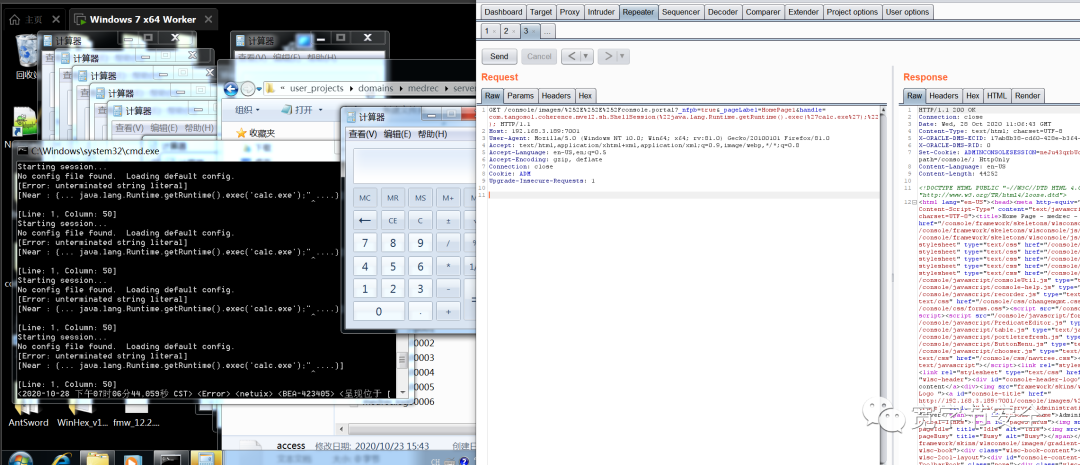
Task: Open previous-history dropdown arrow in Repeater
Action: 586,56
